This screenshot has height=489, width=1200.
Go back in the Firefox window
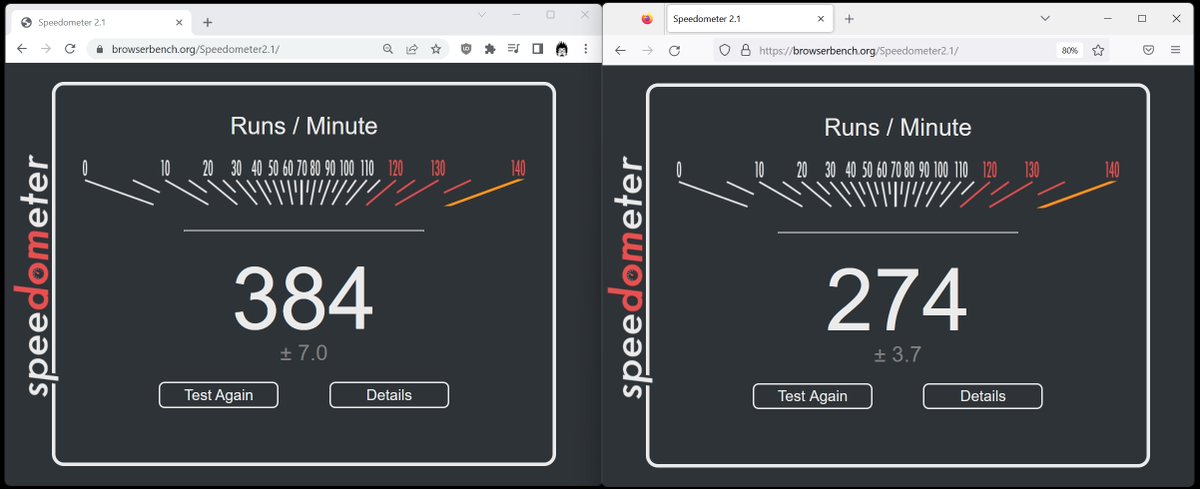tap(621, 50)
